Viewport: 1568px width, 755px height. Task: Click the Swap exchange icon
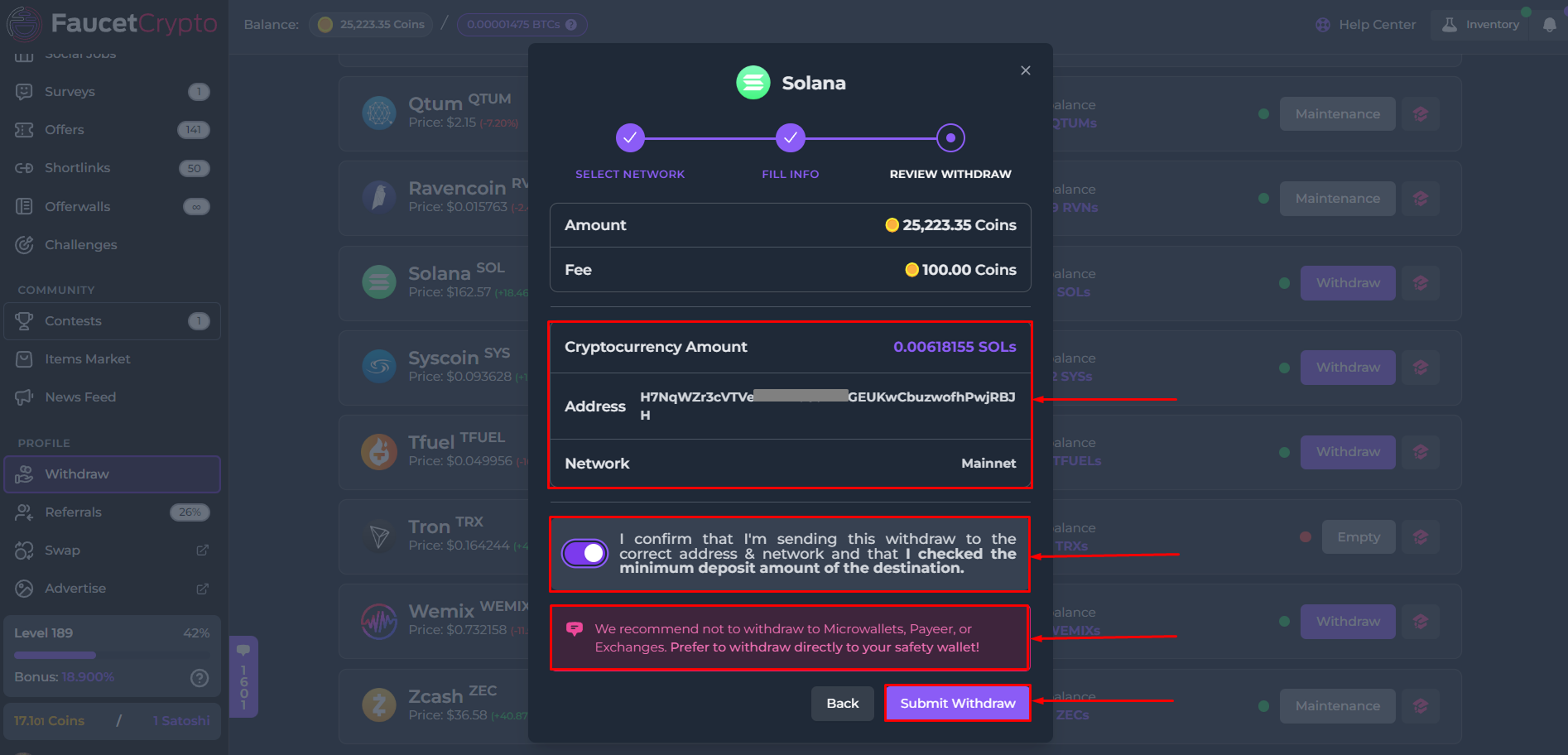[x=24, y=551]
